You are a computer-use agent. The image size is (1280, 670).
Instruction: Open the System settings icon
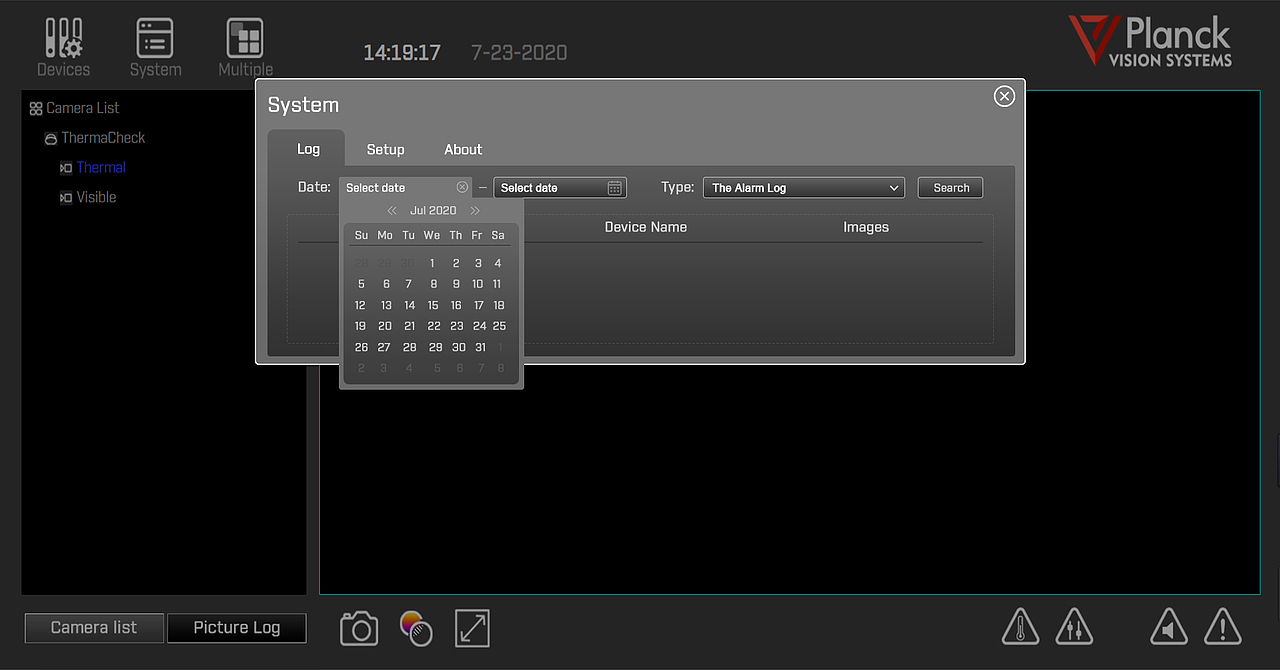(x=155, y=47)
